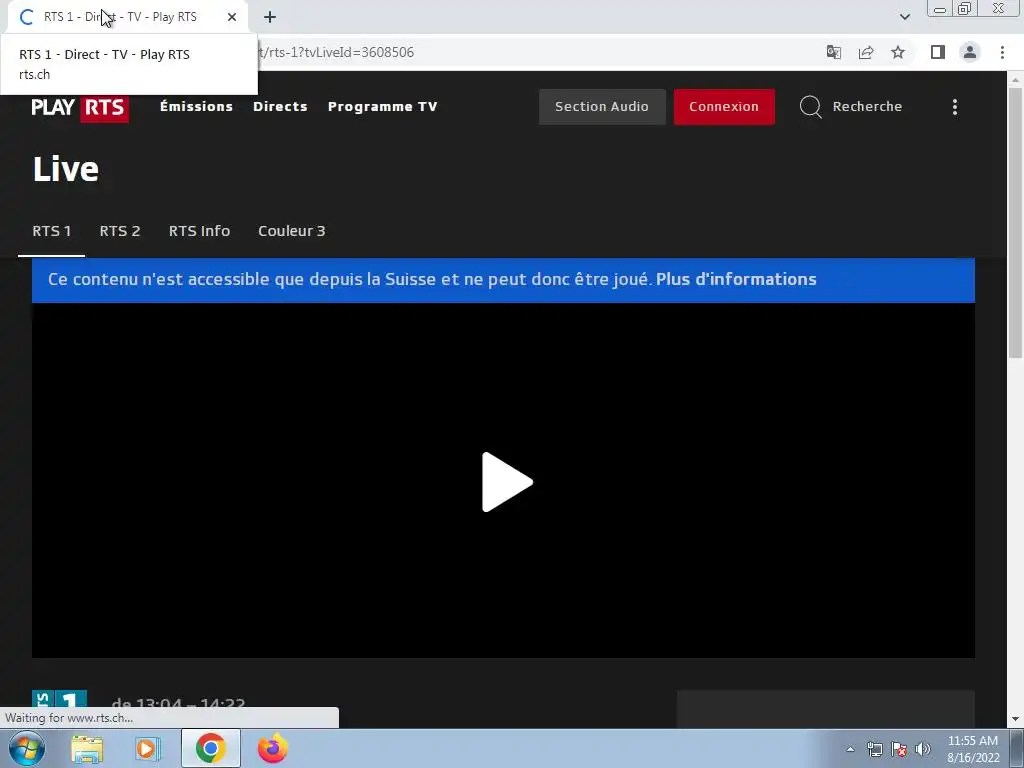
Task: Open the Plus d'informations link
Action: (736, 280)
